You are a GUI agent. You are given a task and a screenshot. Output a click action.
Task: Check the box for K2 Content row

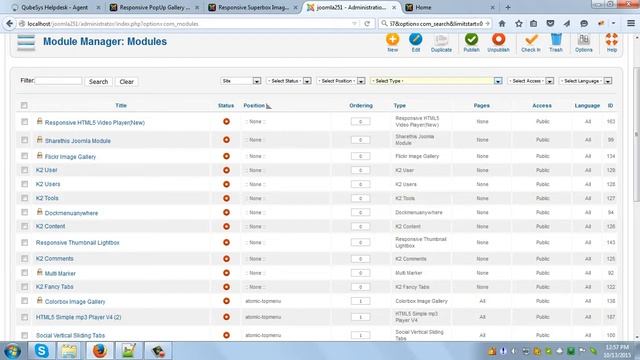(x=24, y=226)
